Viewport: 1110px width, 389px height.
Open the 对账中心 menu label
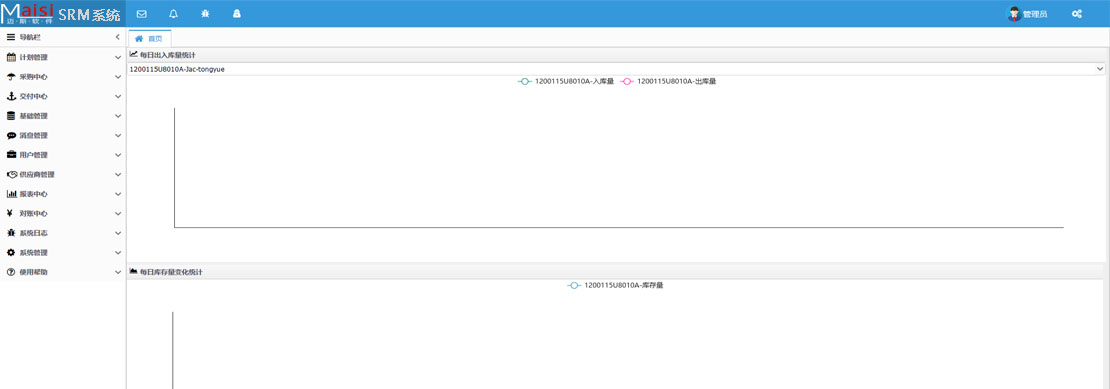[x=33, y=213]
